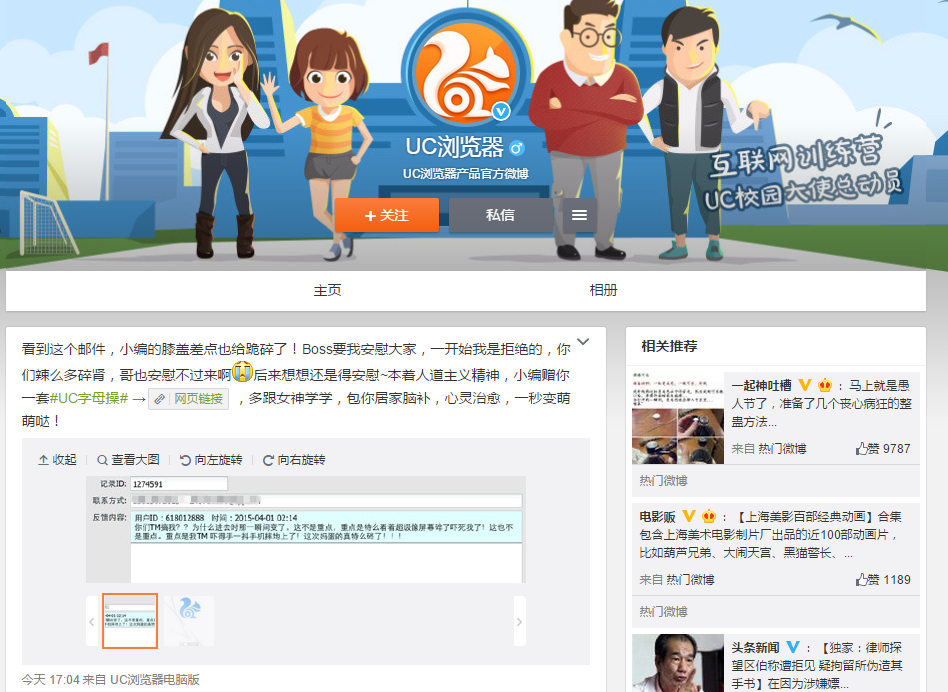Click the 相关推荐 panel heading

tap(669, 346)
